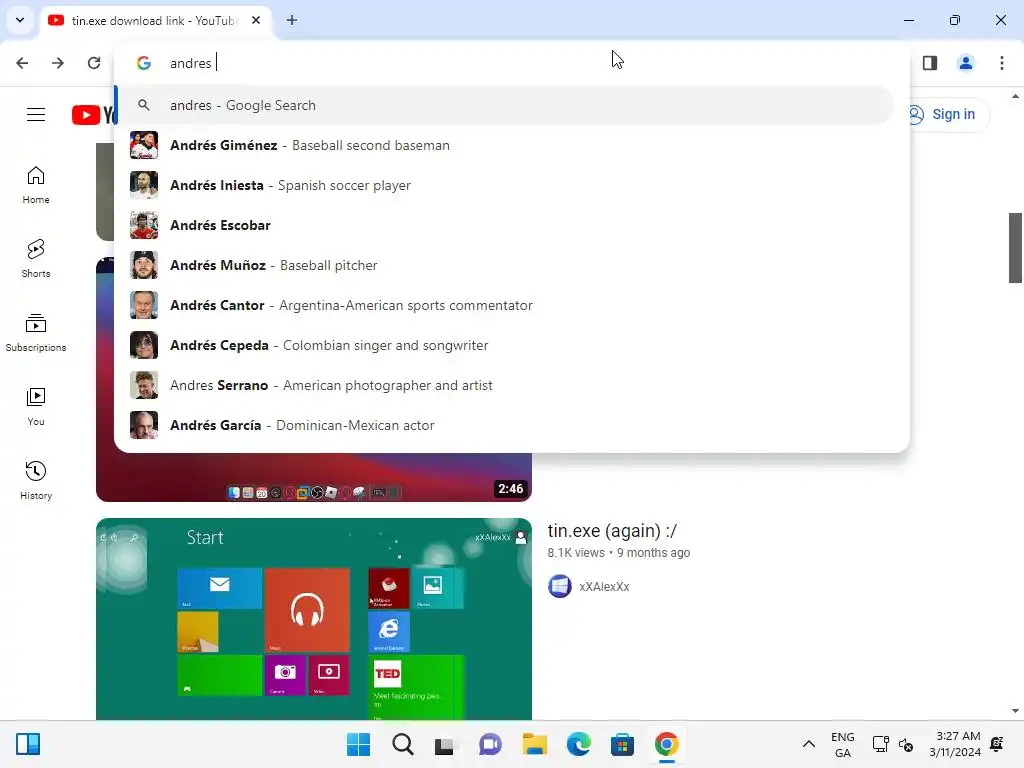
Task: Open the 2:46 duration video thumbnail
Action: pyautogui.click(x=313, y=478)
